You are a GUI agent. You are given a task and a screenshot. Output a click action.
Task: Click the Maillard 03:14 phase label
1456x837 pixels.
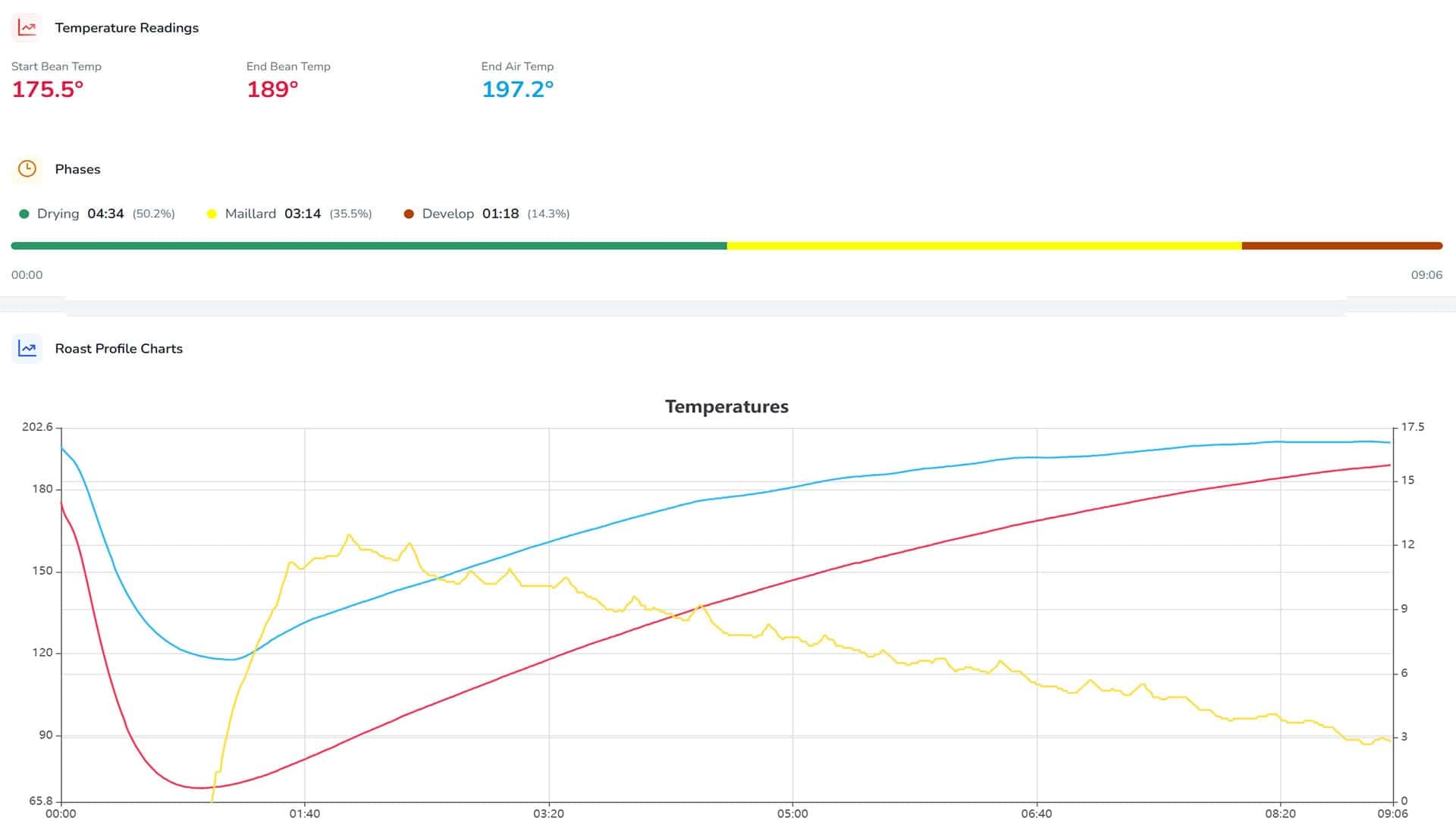point(273,214)
